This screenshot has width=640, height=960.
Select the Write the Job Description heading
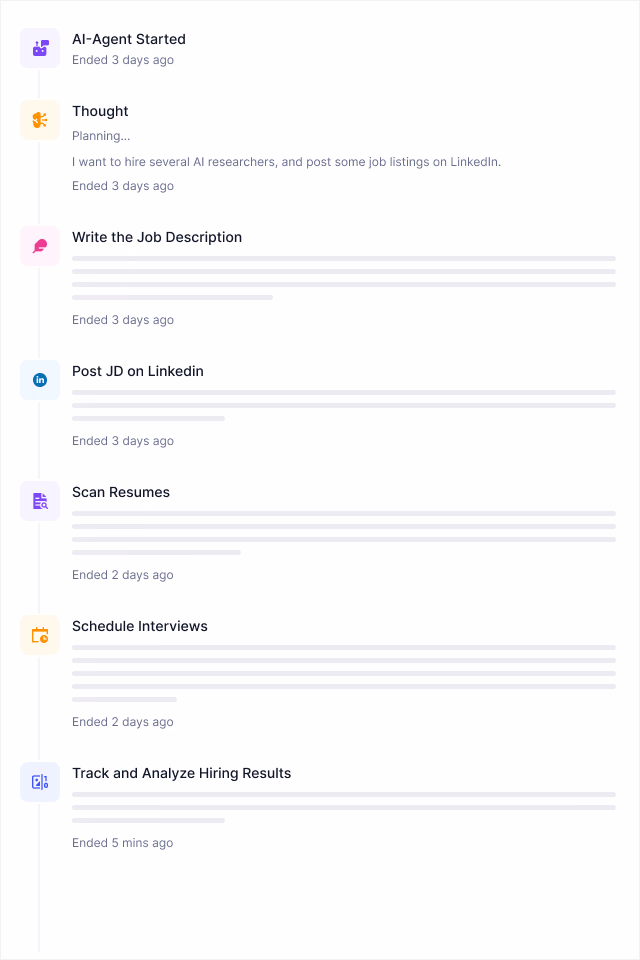pyautogui.click(x=157, y=238)
